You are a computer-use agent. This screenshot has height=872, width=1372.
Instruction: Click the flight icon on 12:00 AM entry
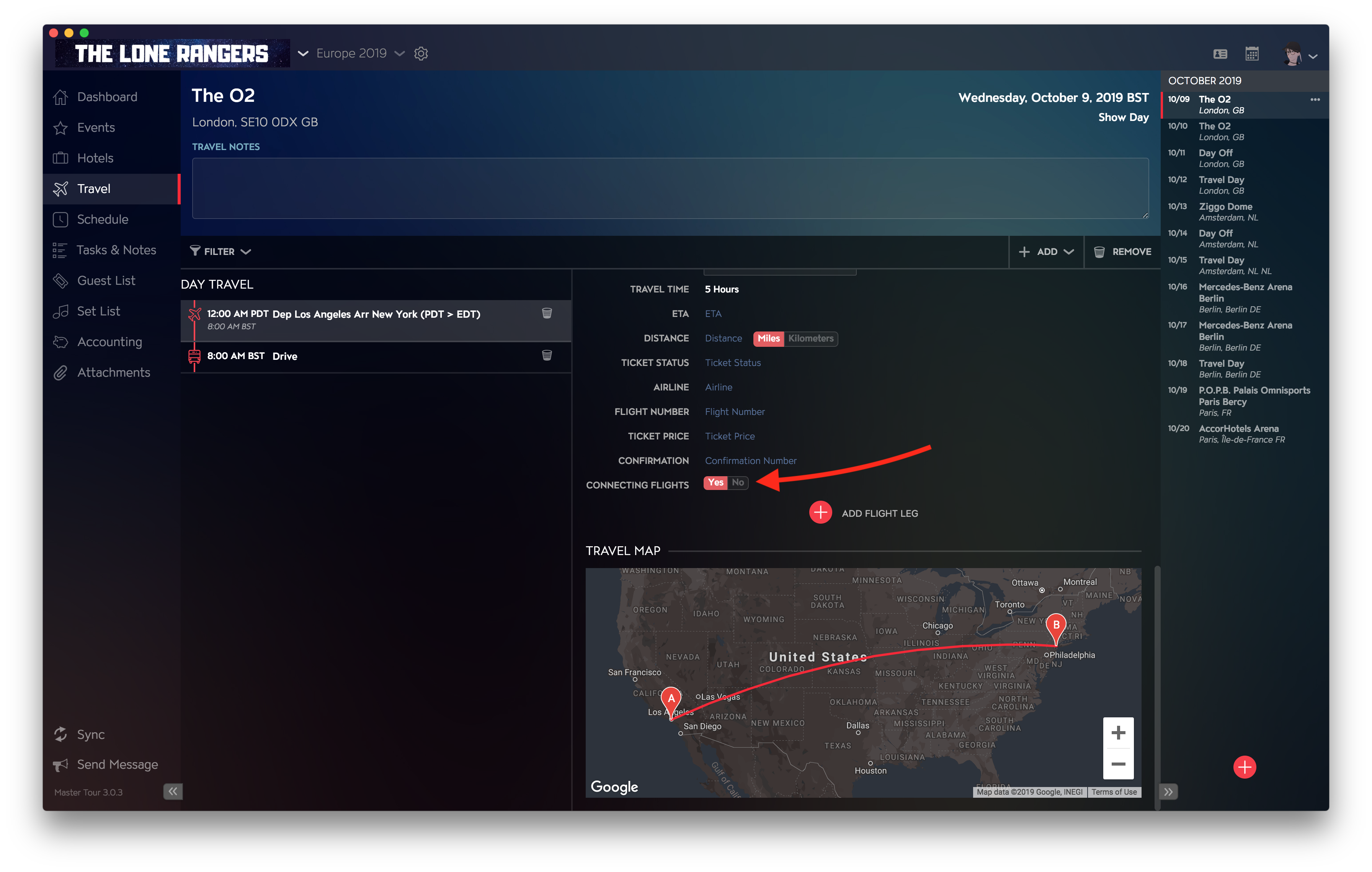point(194,314)
